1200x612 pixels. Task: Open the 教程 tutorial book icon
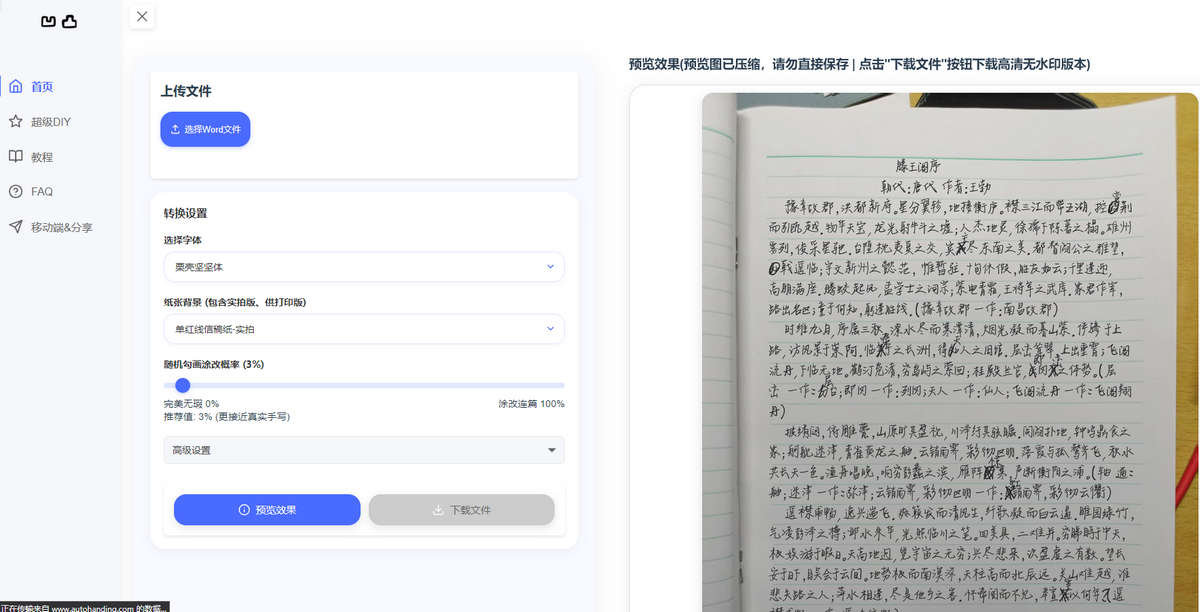pyautogui.click(x=15, y=157)
